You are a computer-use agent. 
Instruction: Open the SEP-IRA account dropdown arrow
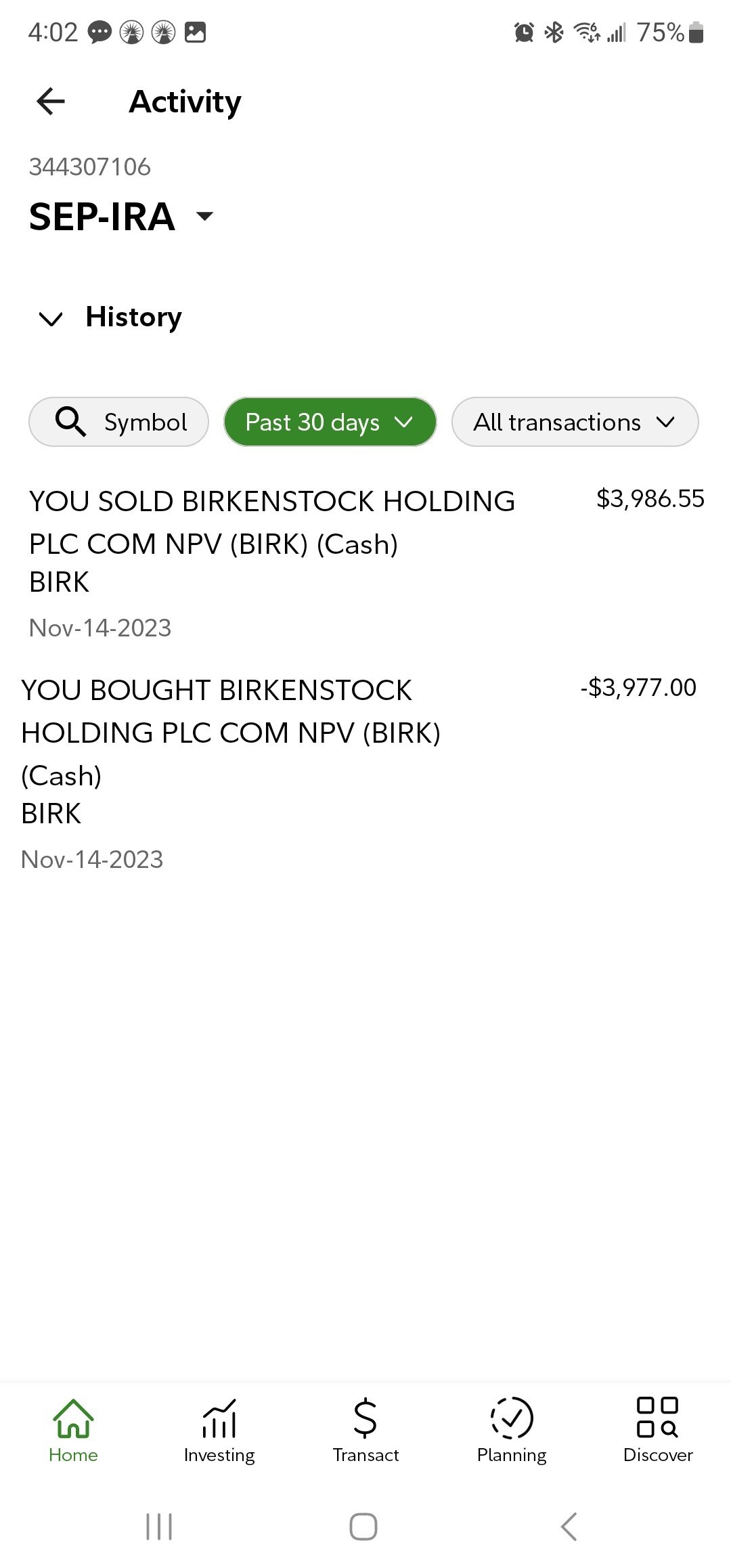204,217
